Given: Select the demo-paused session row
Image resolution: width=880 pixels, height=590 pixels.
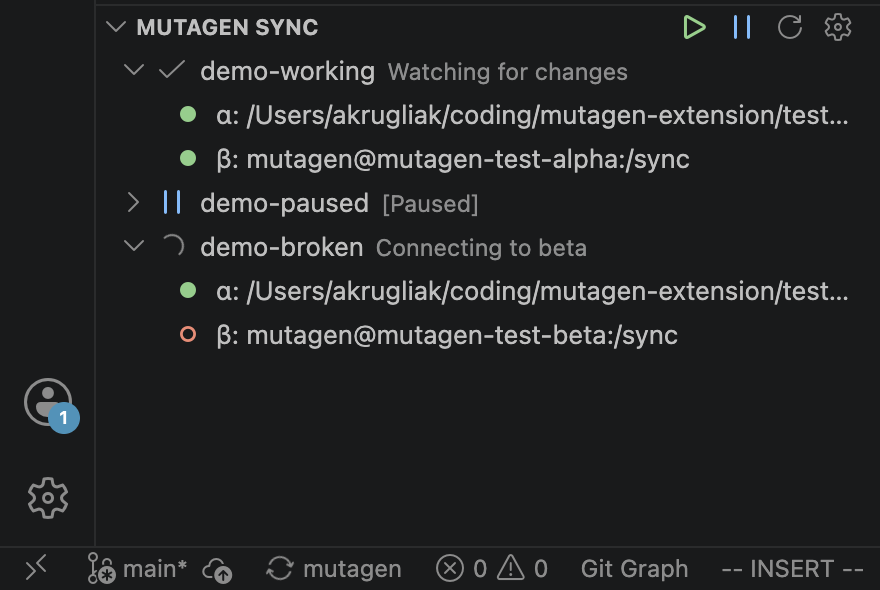Looking at the screenshot, I should pyautogui.click(x=488, y=203).
